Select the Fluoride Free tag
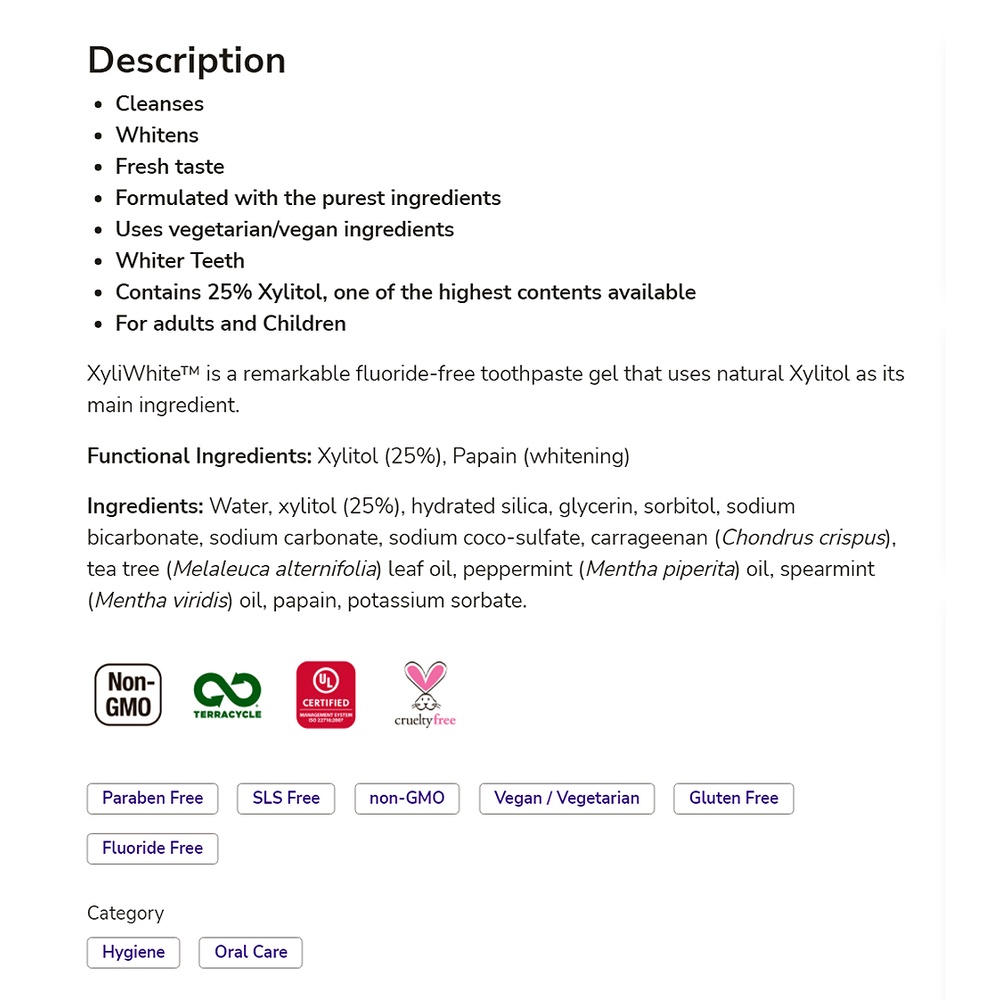 click(152, 848)
